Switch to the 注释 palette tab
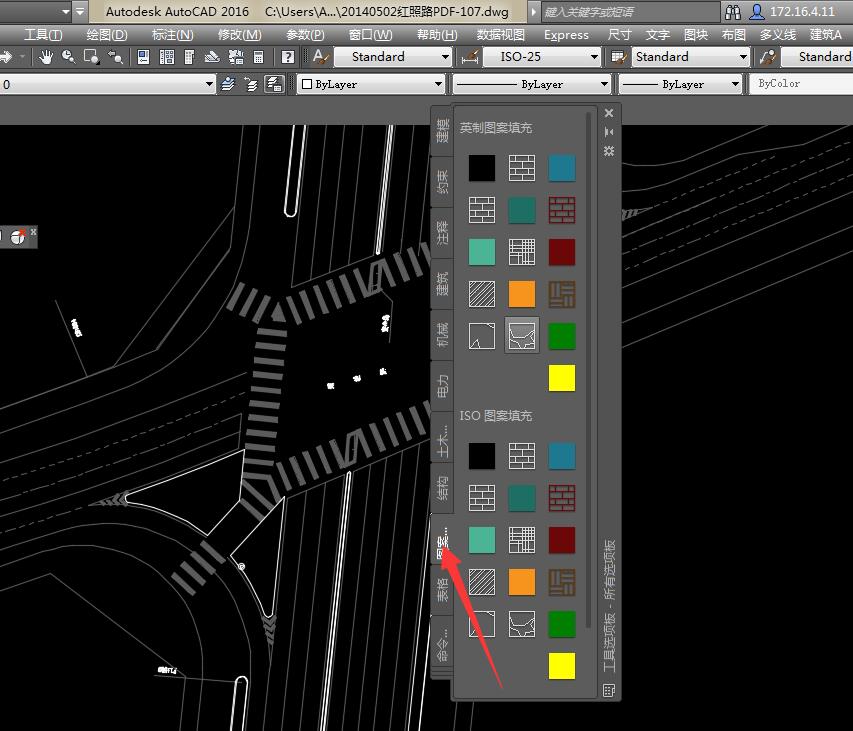 pyautogui.click(x=442, y=232)
